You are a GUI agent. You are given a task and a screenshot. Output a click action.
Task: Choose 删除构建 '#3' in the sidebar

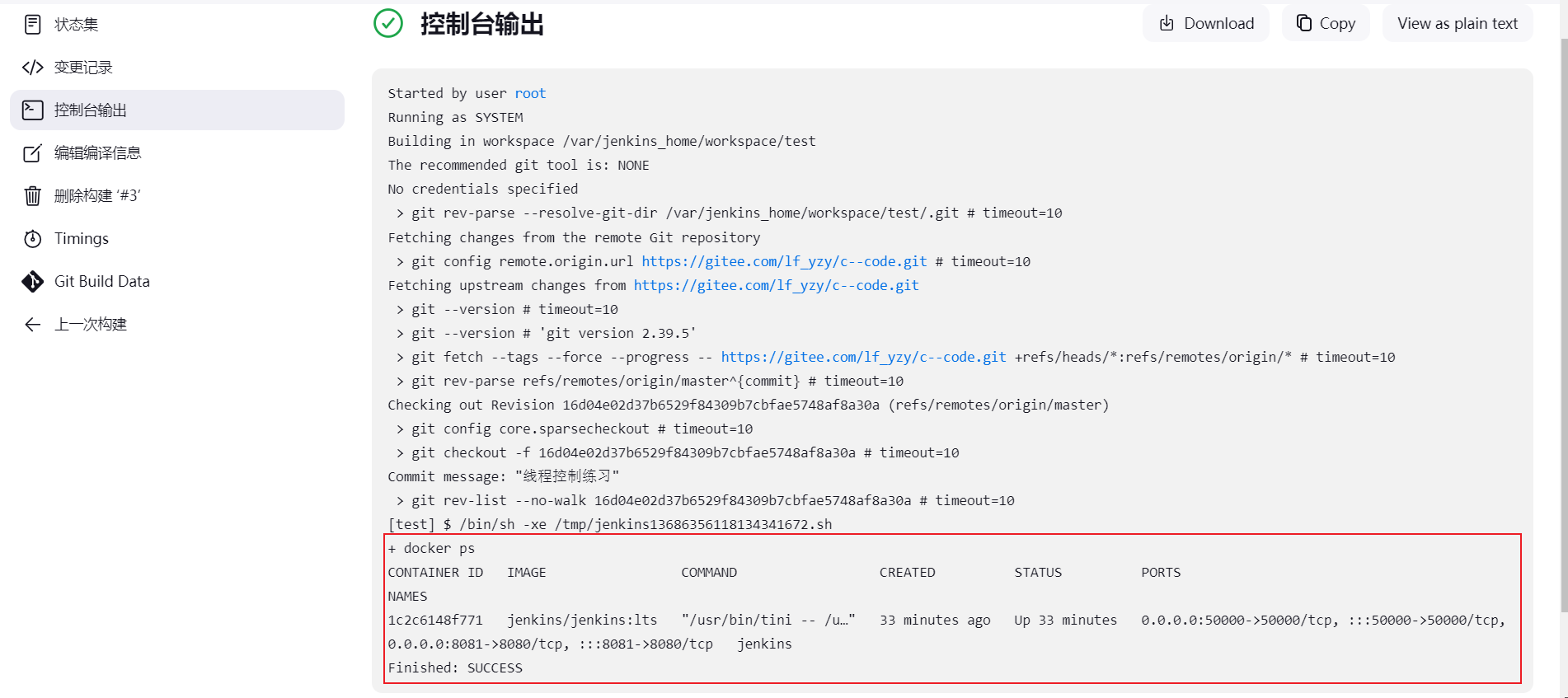tap(177, 196)
